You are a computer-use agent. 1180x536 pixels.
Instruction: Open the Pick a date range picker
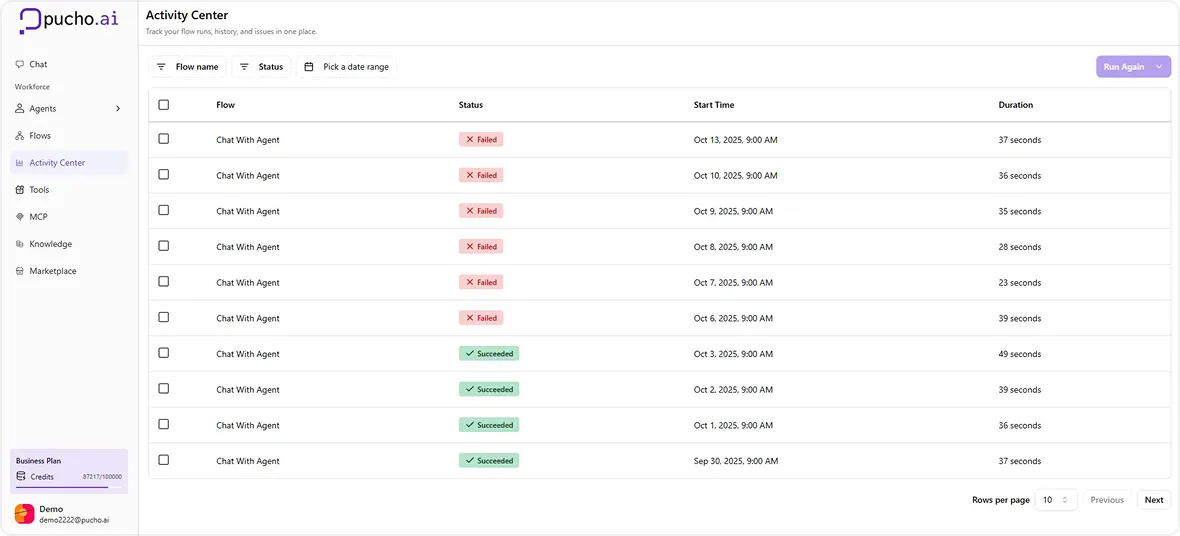[346, 67]
